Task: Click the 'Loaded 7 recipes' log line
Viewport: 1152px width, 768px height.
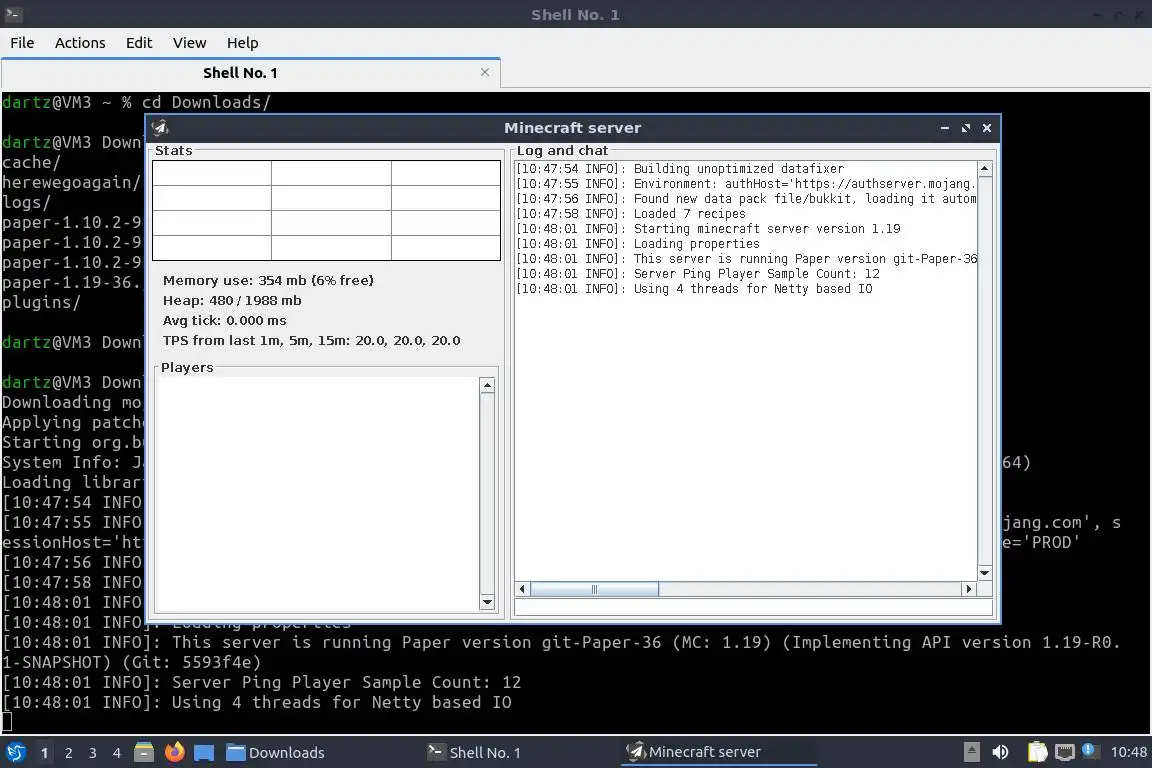Action: pyautogui.click(x=630, y=214)
